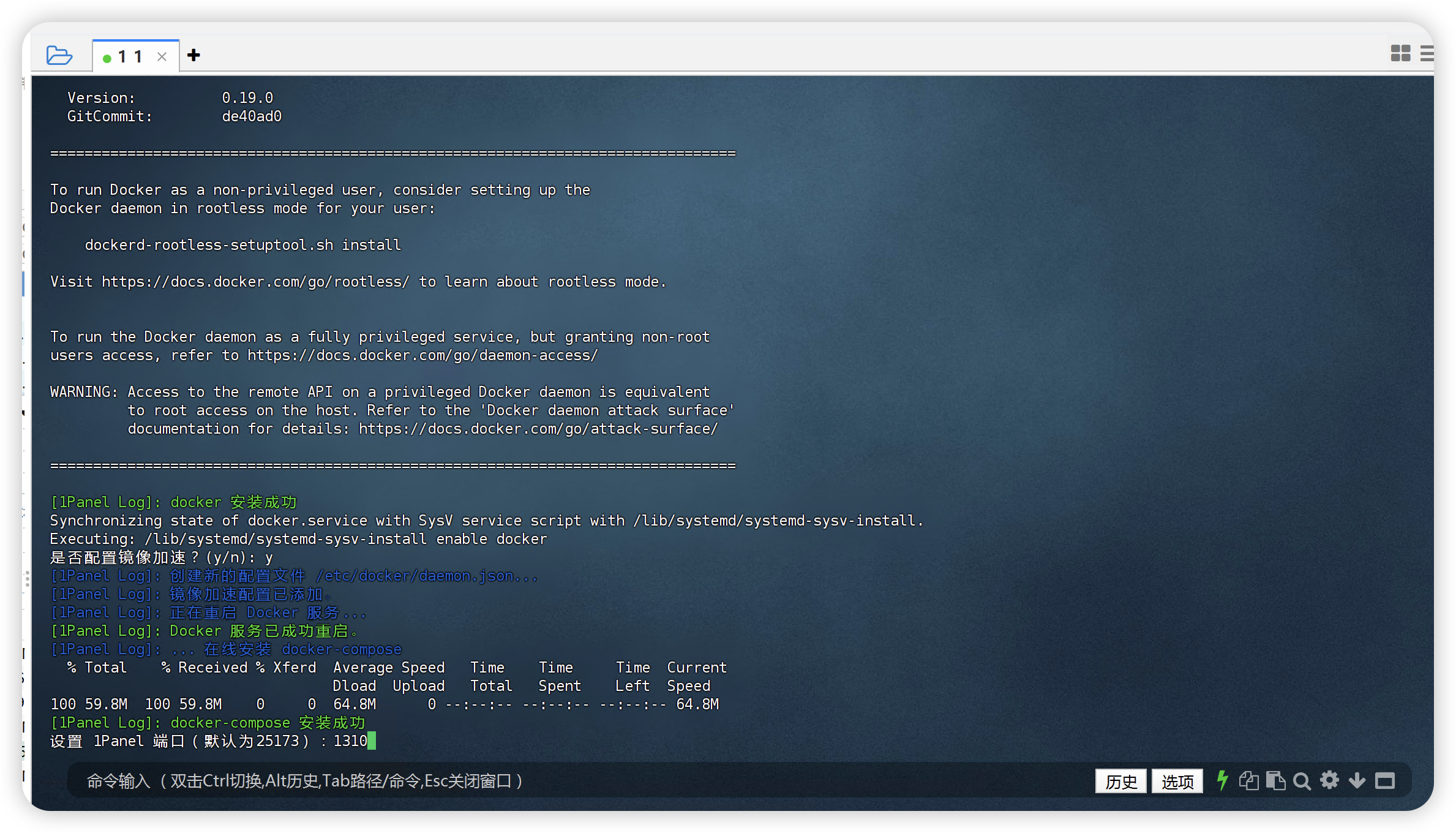Click the paste clipboard icon
Screen dimensions: 1456x833
tap(1275, 780)
